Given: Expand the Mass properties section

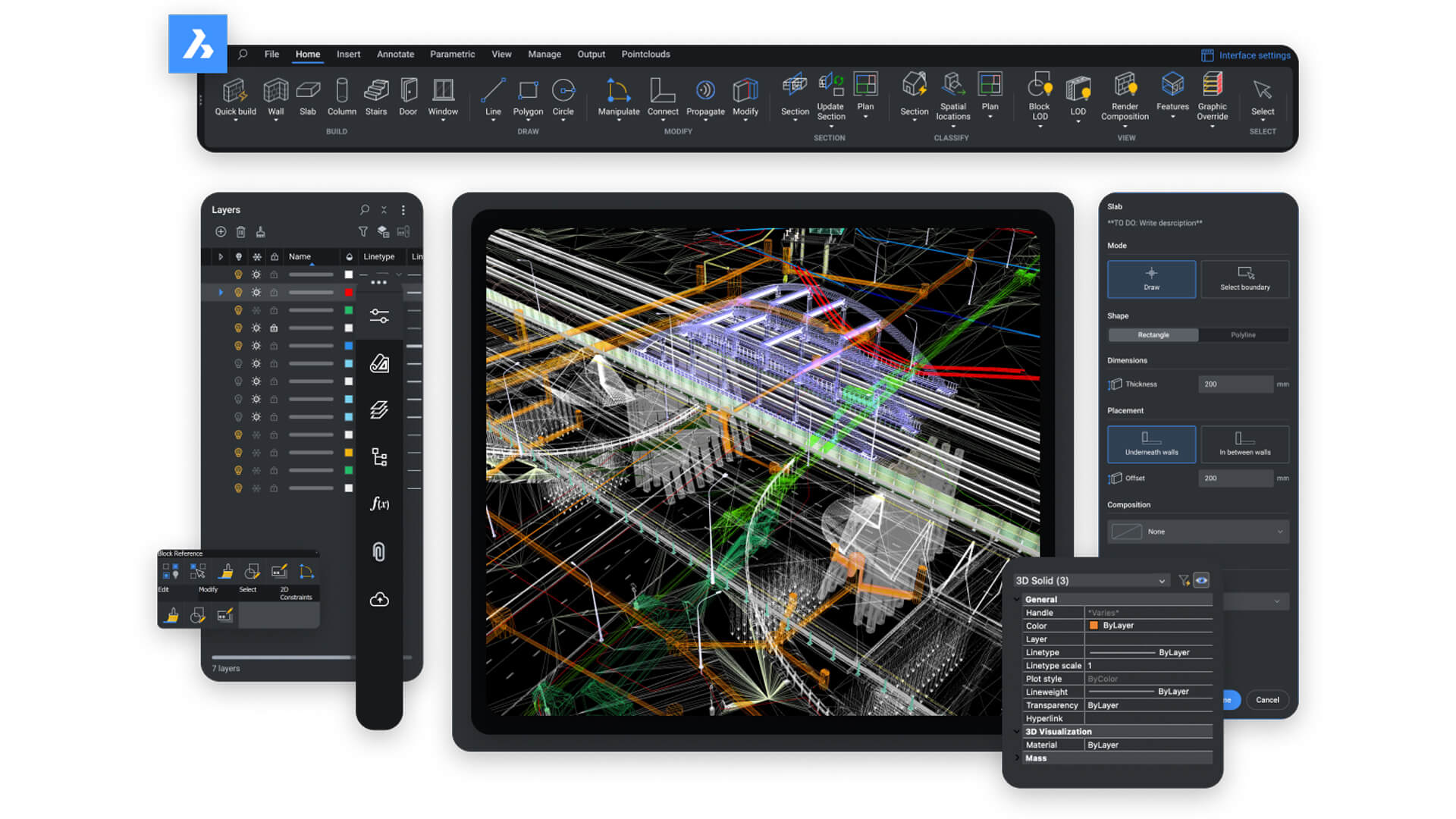Looking at the screenshot, I should [1018, 758].
